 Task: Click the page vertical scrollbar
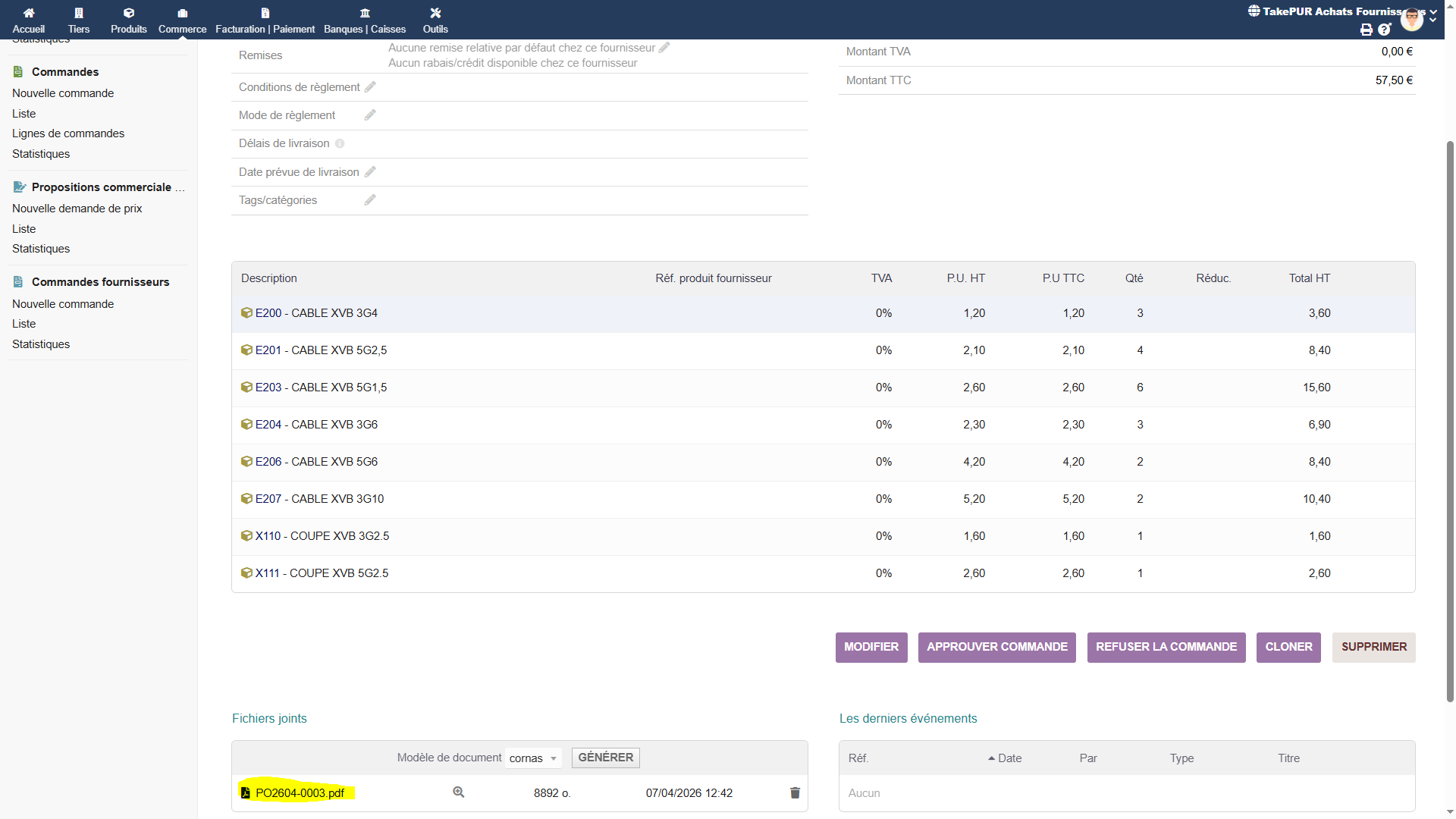coord(1450,417)
